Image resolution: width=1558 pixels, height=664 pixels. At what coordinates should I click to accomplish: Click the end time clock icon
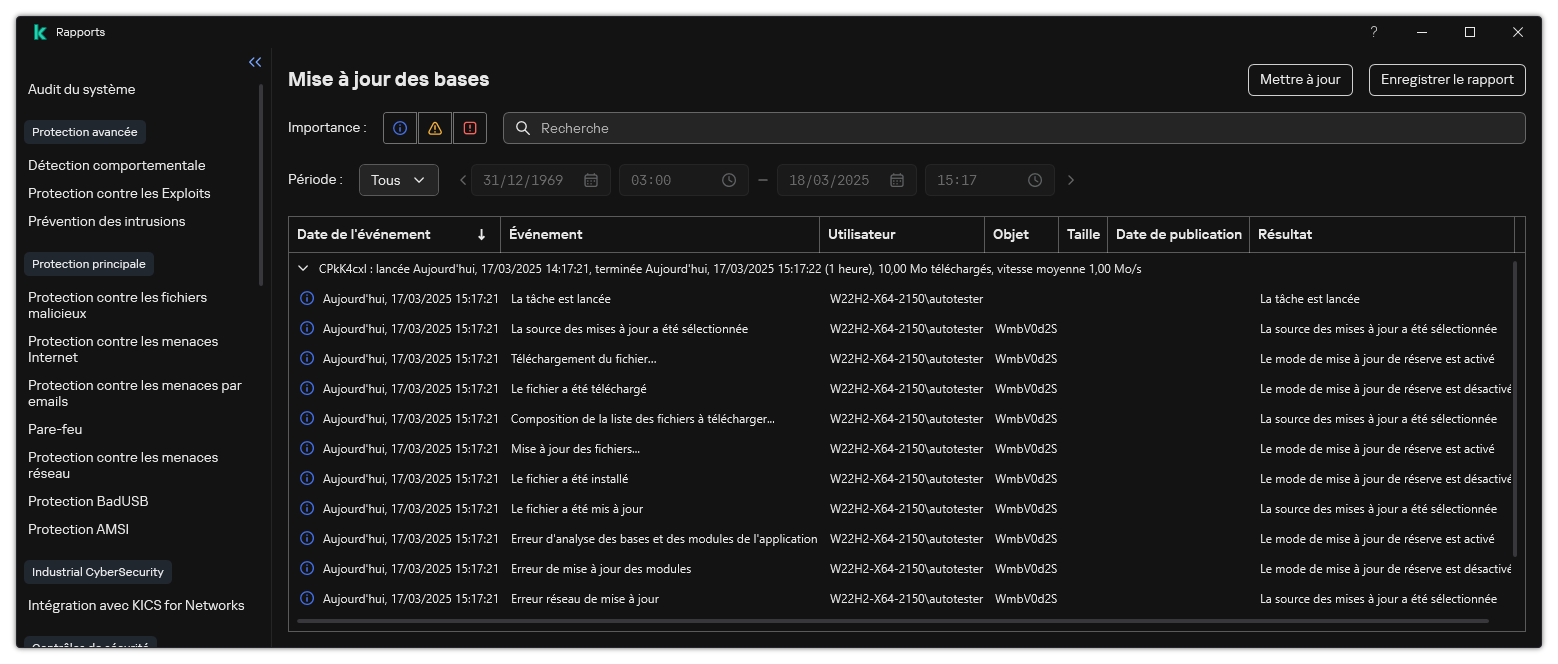point(1035,180)
